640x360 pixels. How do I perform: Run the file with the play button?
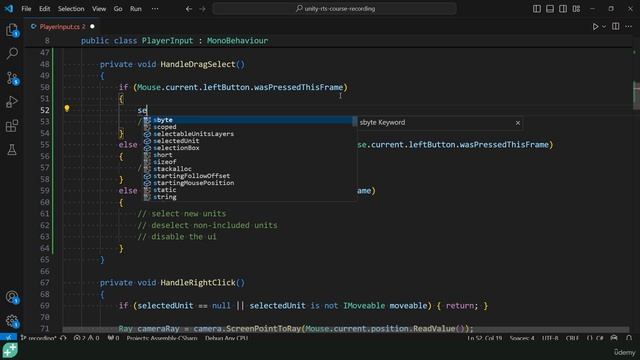596,27
